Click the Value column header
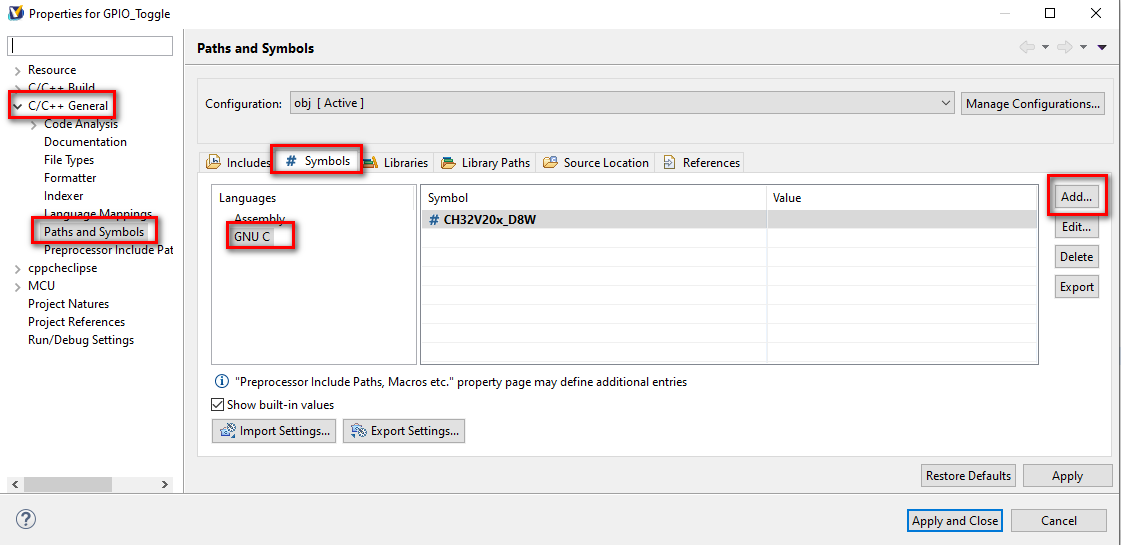The image size is (1121, 545). [x=902, y=198]
